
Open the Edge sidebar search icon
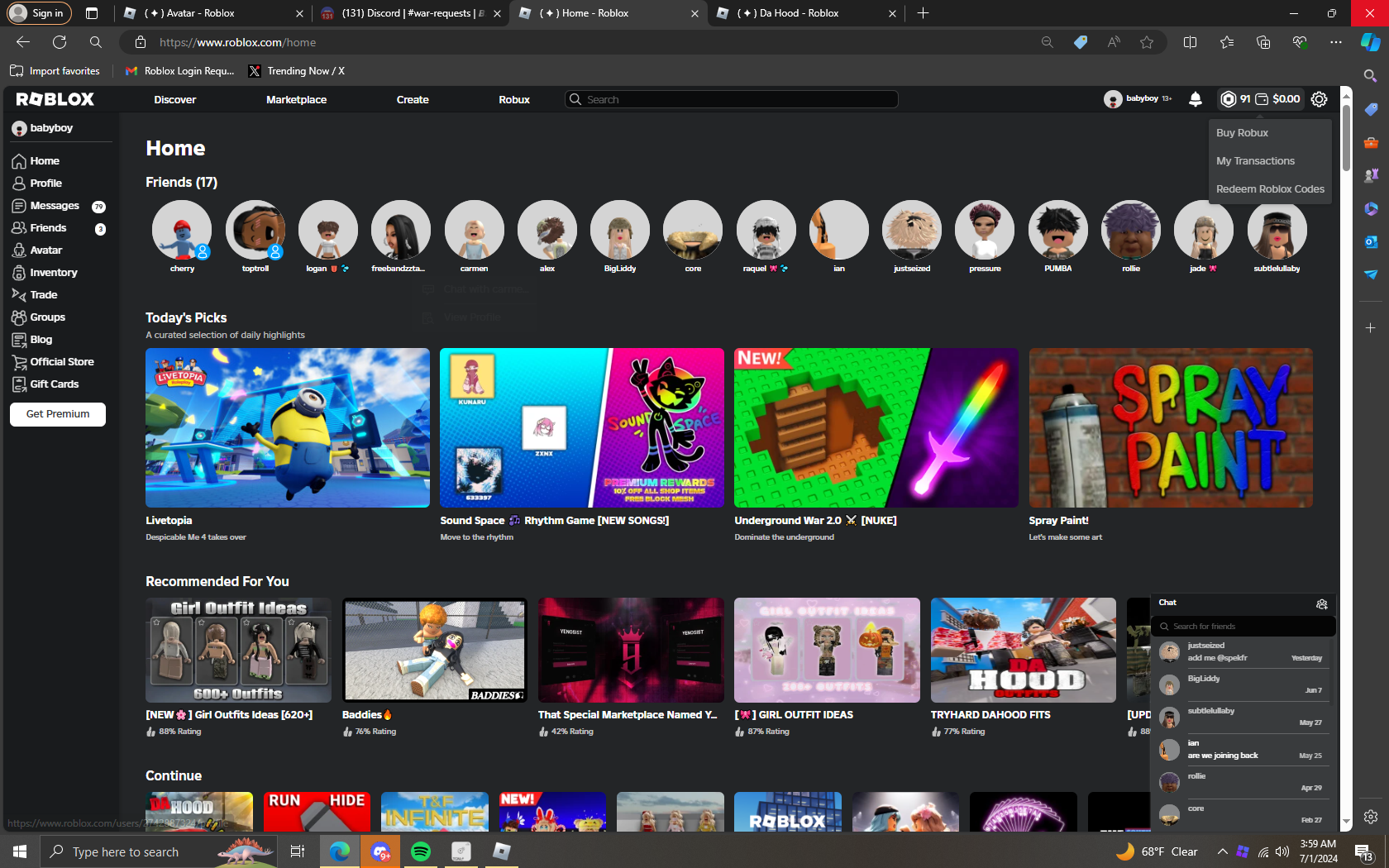1371,76
